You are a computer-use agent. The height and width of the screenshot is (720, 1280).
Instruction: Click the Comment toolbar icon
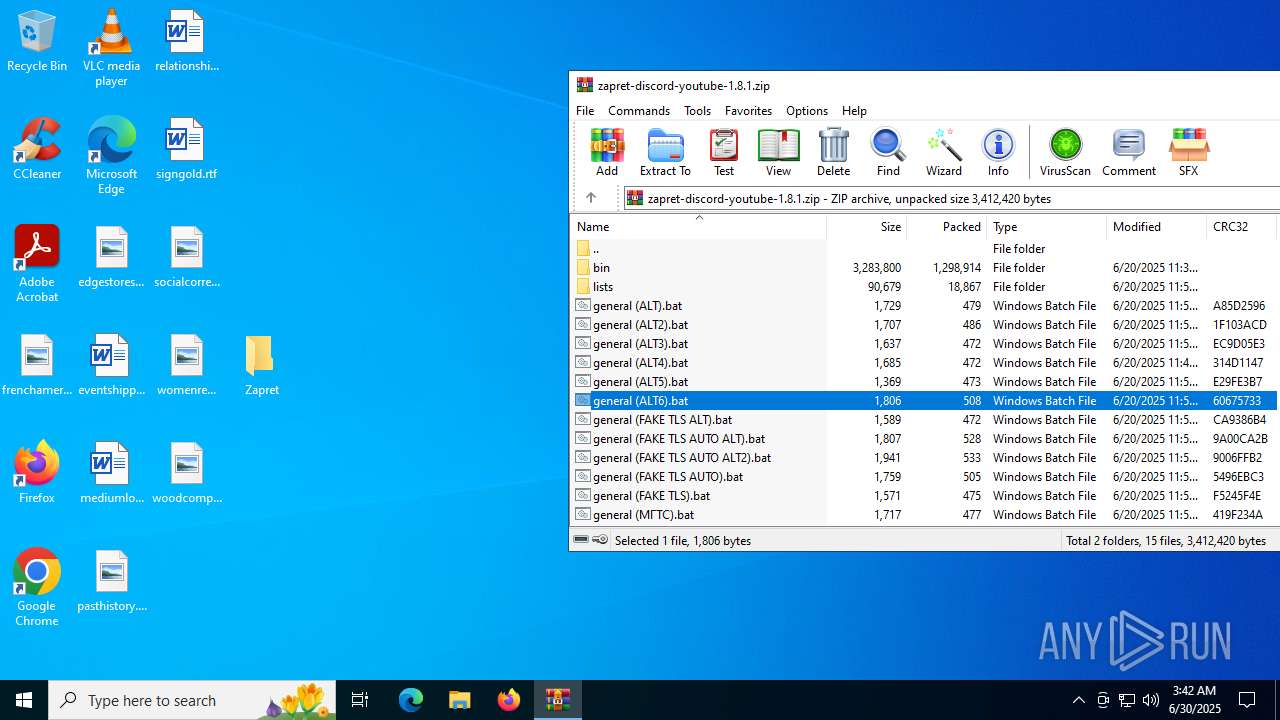click(1129, 152)
